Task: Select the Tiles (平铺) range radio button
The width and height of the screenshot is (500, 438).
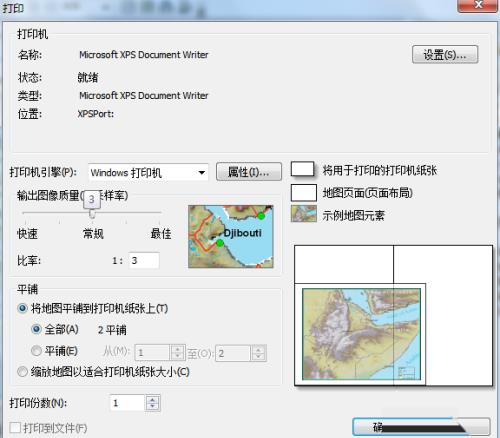Action: coord(36,351)
